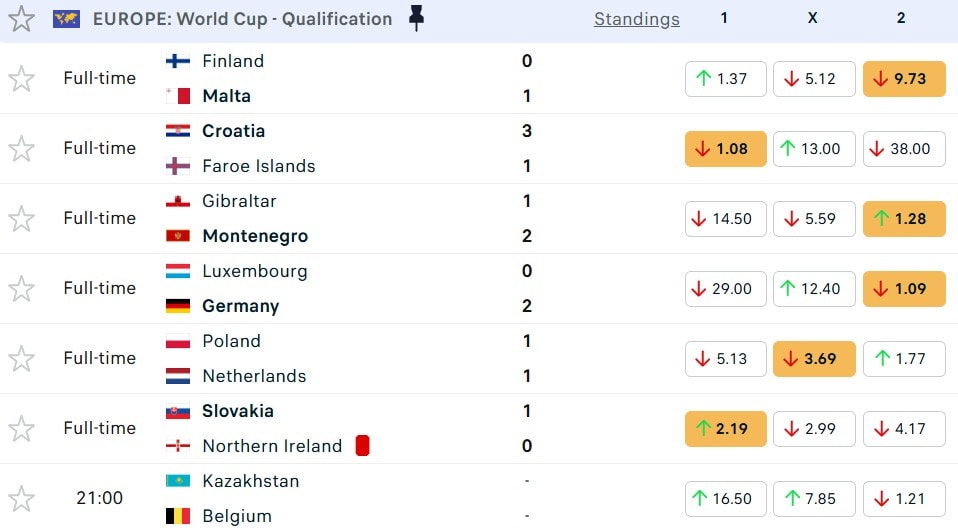Open EUROPE: World Cup - Qualification league
The width and height of the screenshot is (958, 532).
[242, 19]
